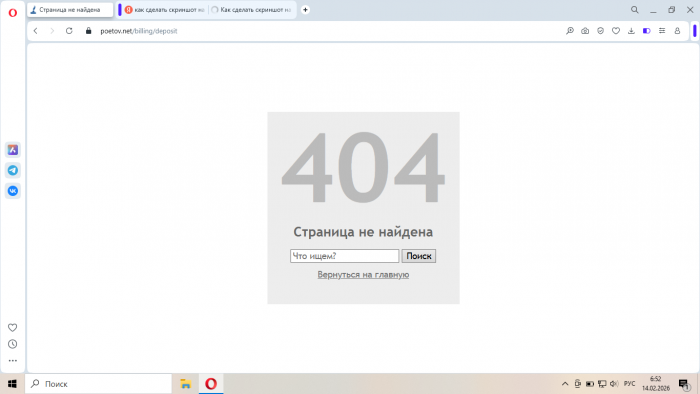Open Telegram in the sidebar

pos(12,170)
